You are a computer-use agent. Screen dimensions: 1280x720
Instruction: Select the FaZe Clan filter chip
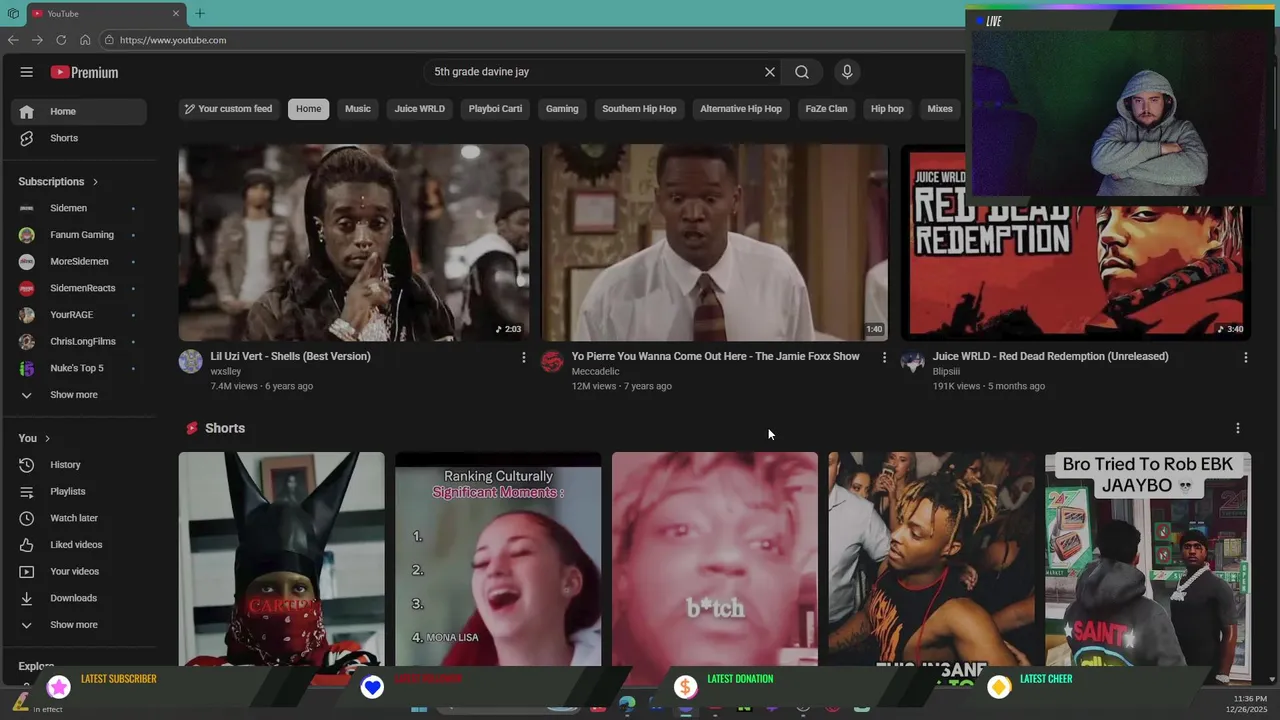(x=826, y=109)
